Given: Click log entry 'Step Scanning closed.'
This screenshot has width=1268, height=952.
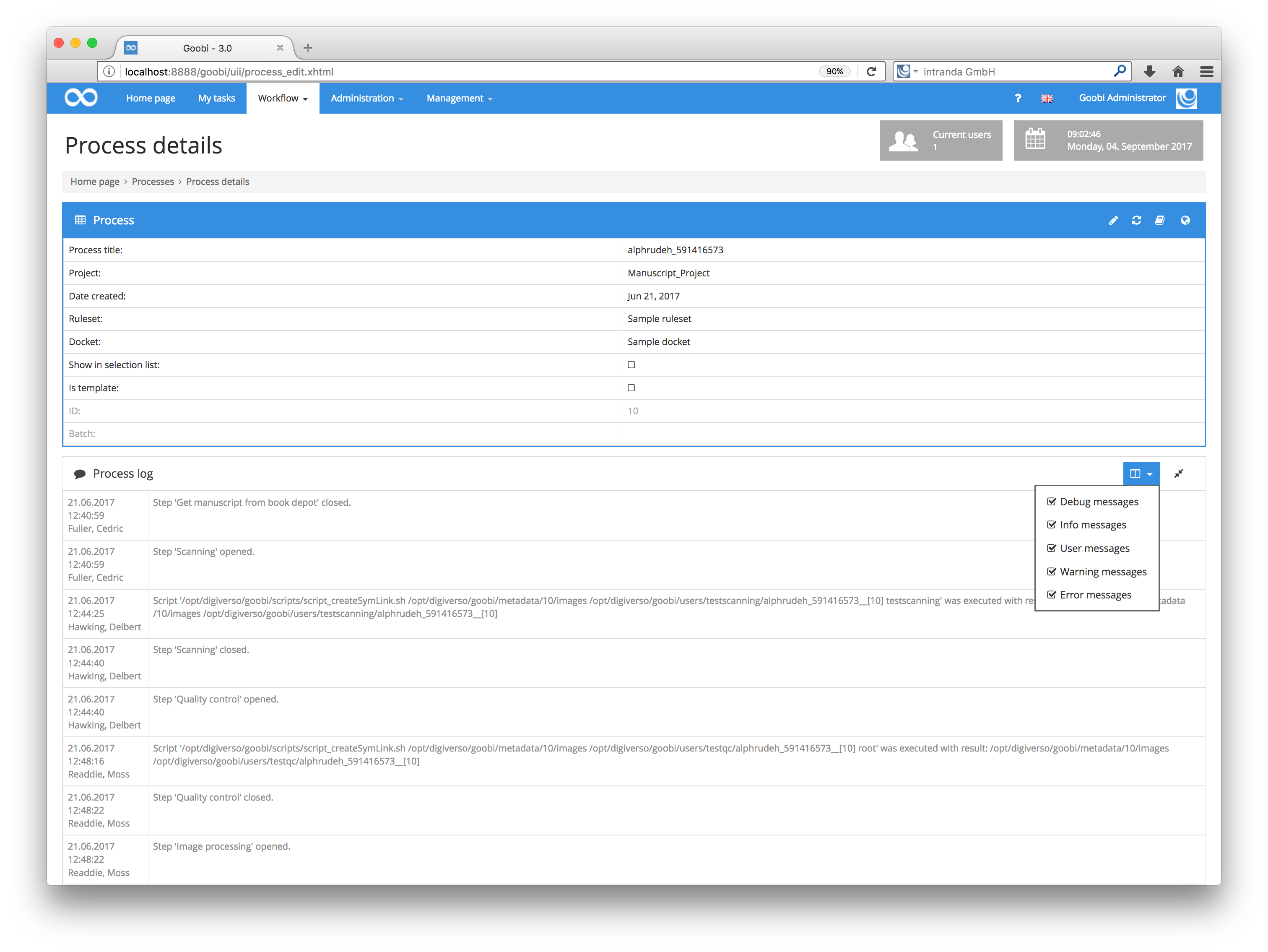Looking at the screenshot, I should pos(200,650).
